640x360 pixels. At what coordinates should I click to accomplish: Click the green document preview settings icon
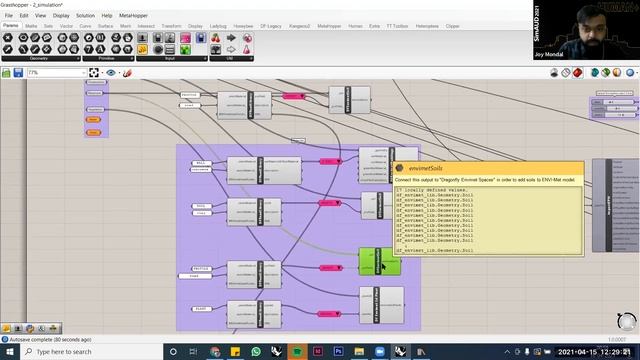pyautogui.click(x=606, y=73)
